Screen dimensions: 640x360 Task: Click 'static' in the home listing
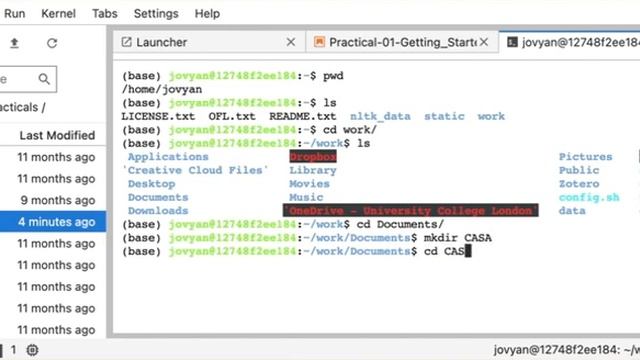[x=444, y=116]
